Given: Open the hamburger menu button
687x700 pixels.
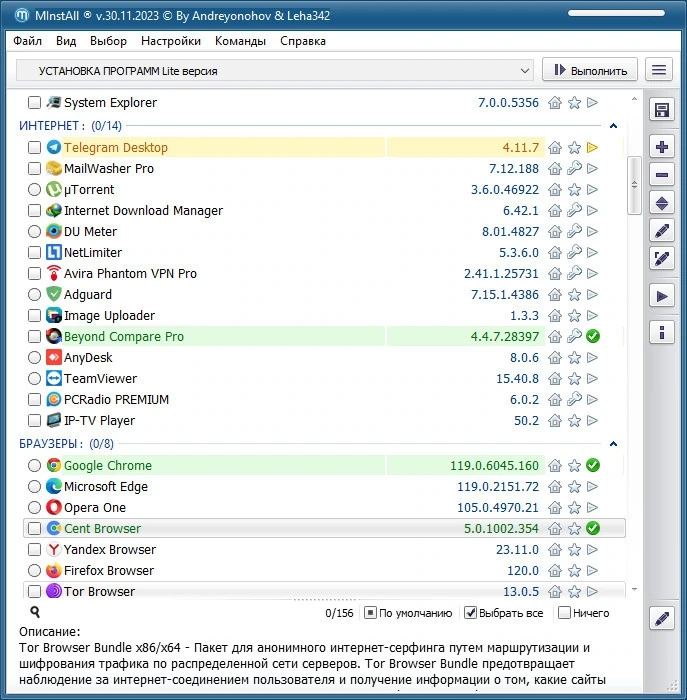Looking at the screenshot, I should [658, 70].
